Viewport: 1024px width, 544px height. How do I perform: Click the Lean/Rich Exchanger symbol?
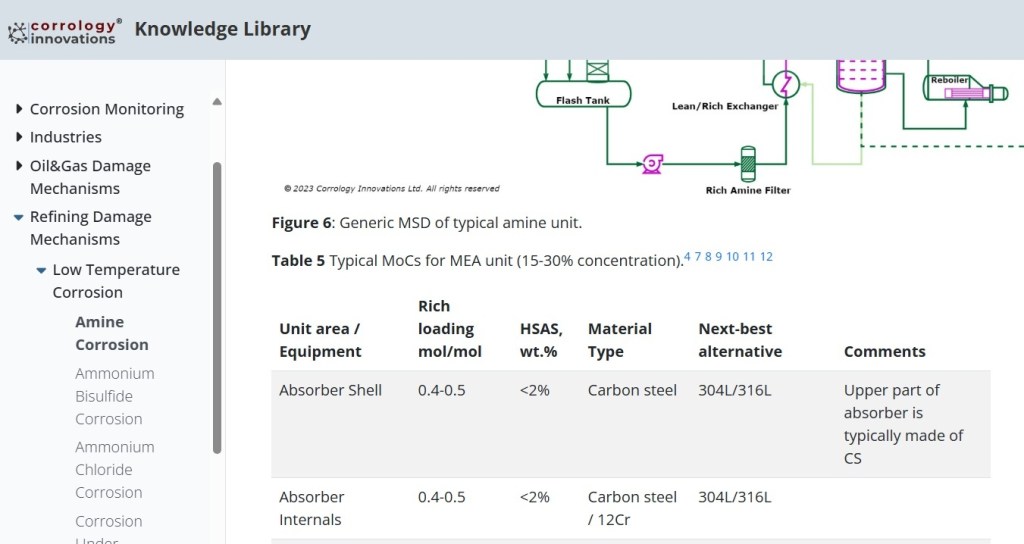[x=785, y=84]
